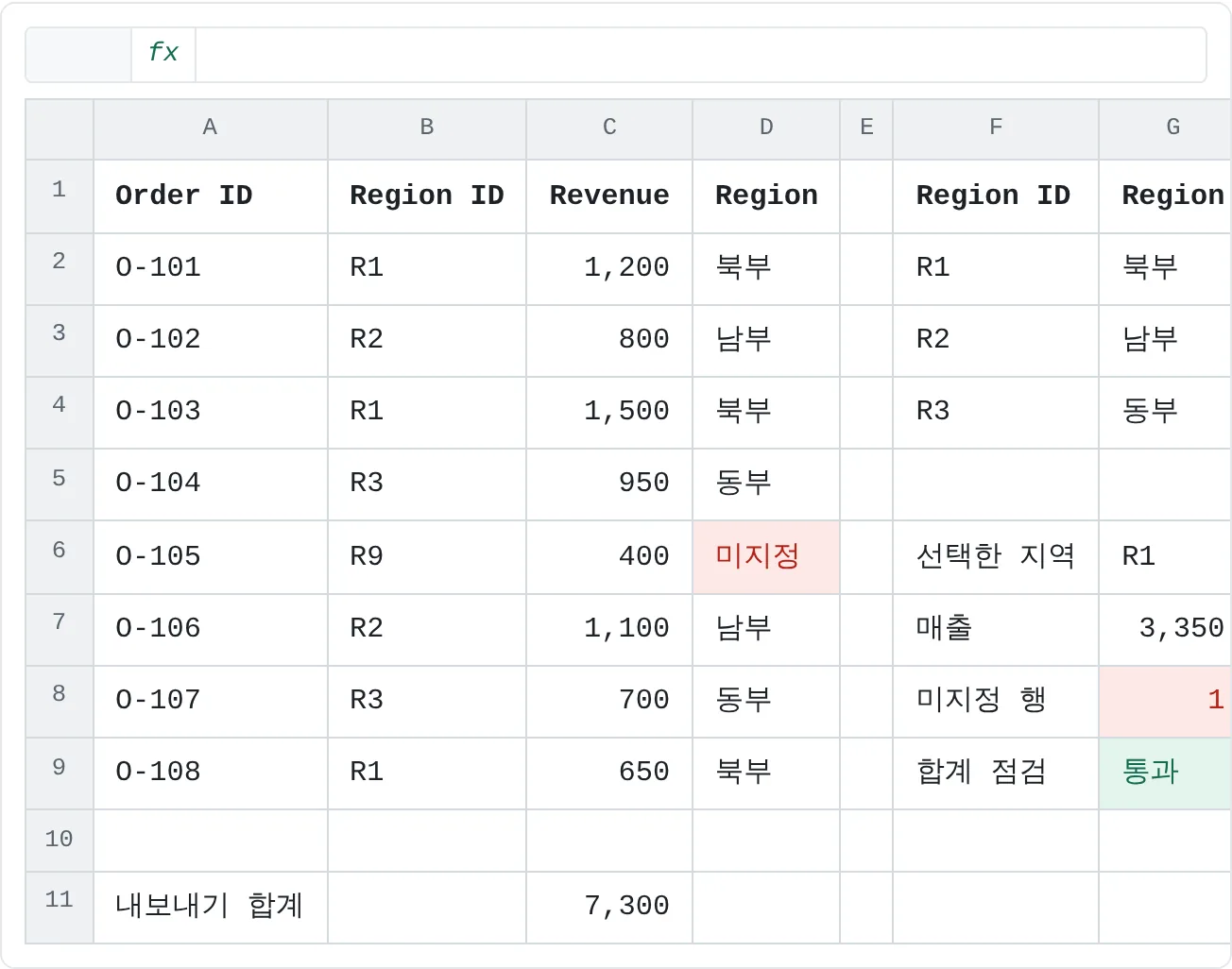The height and width of the screenshot is (969, 1232).
Task: Click the cell containing O-103
Action: pyautogui.click(x=211, y=413)
